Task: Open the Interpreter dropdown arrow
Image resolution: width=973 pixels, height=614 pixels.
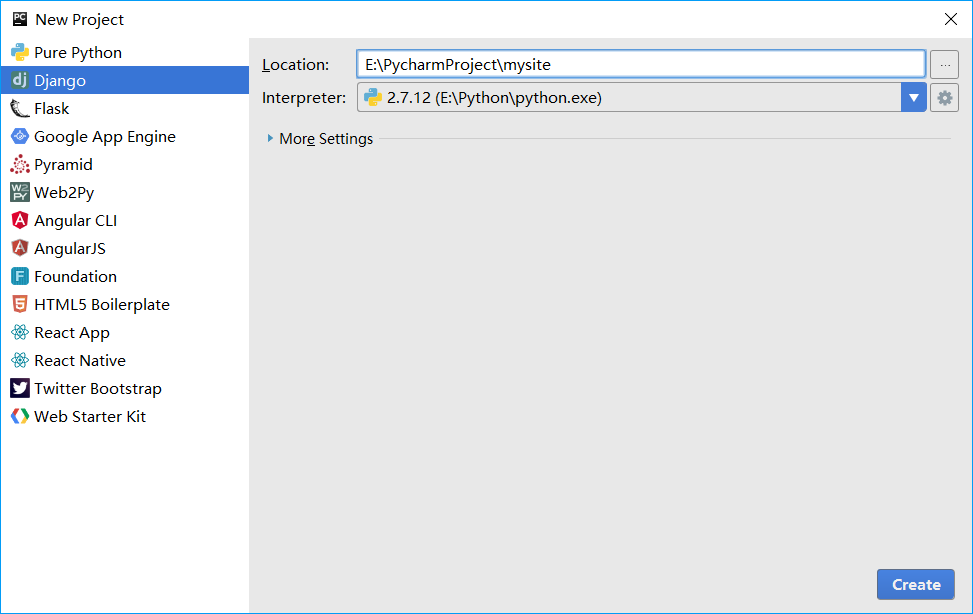Action: coord(913,97)
